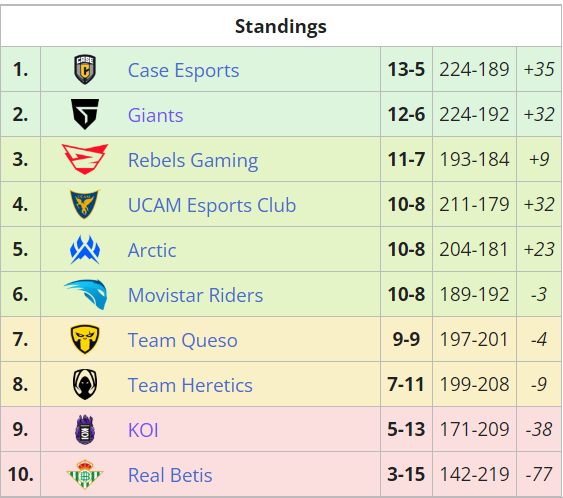Click the Movistar Riders logo
The width and height of the screenshot is (563, 498).
(x=85, y=294)
